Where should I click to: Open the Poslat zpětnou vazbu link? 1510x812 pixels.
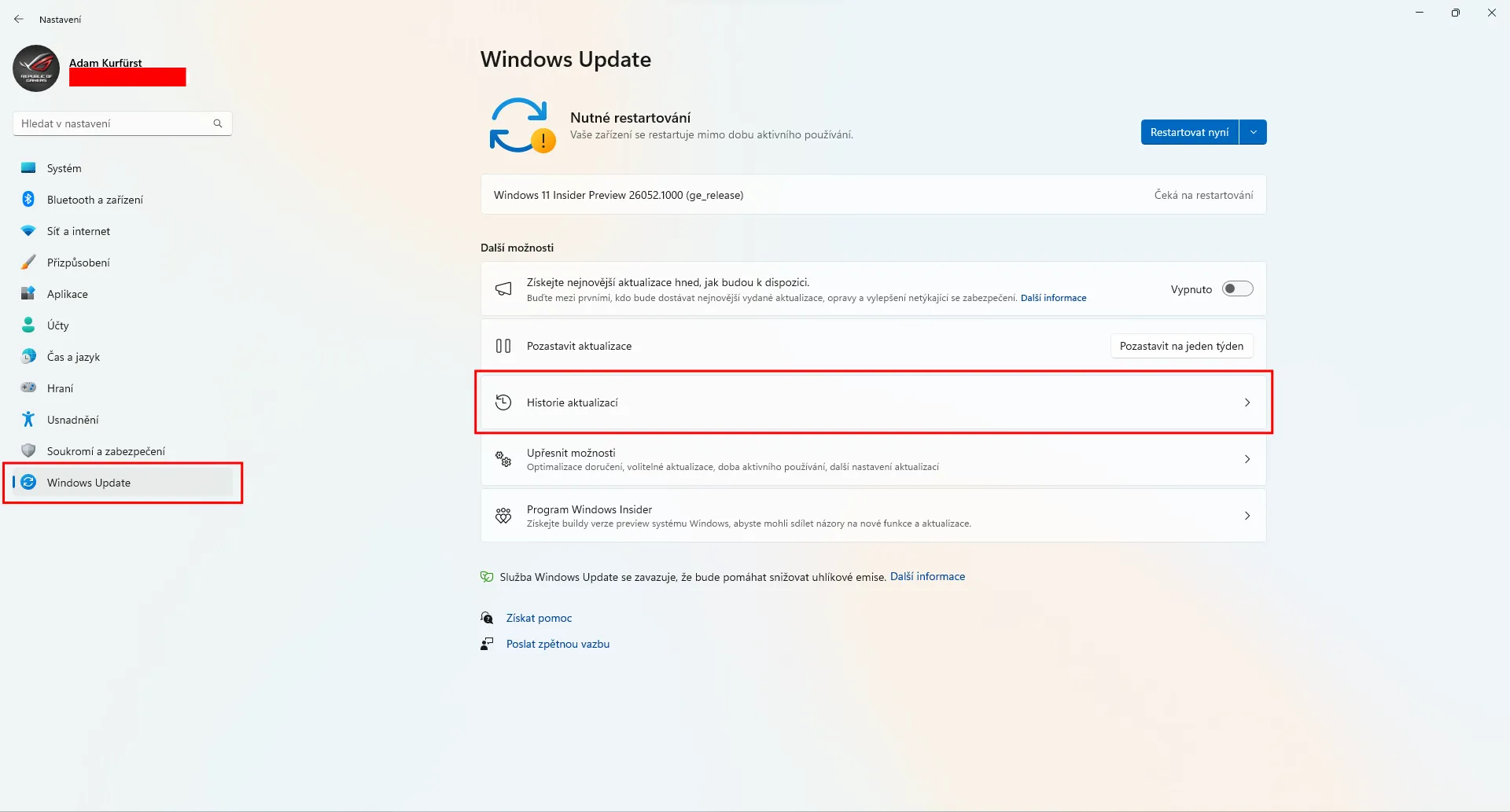(558, 644)
